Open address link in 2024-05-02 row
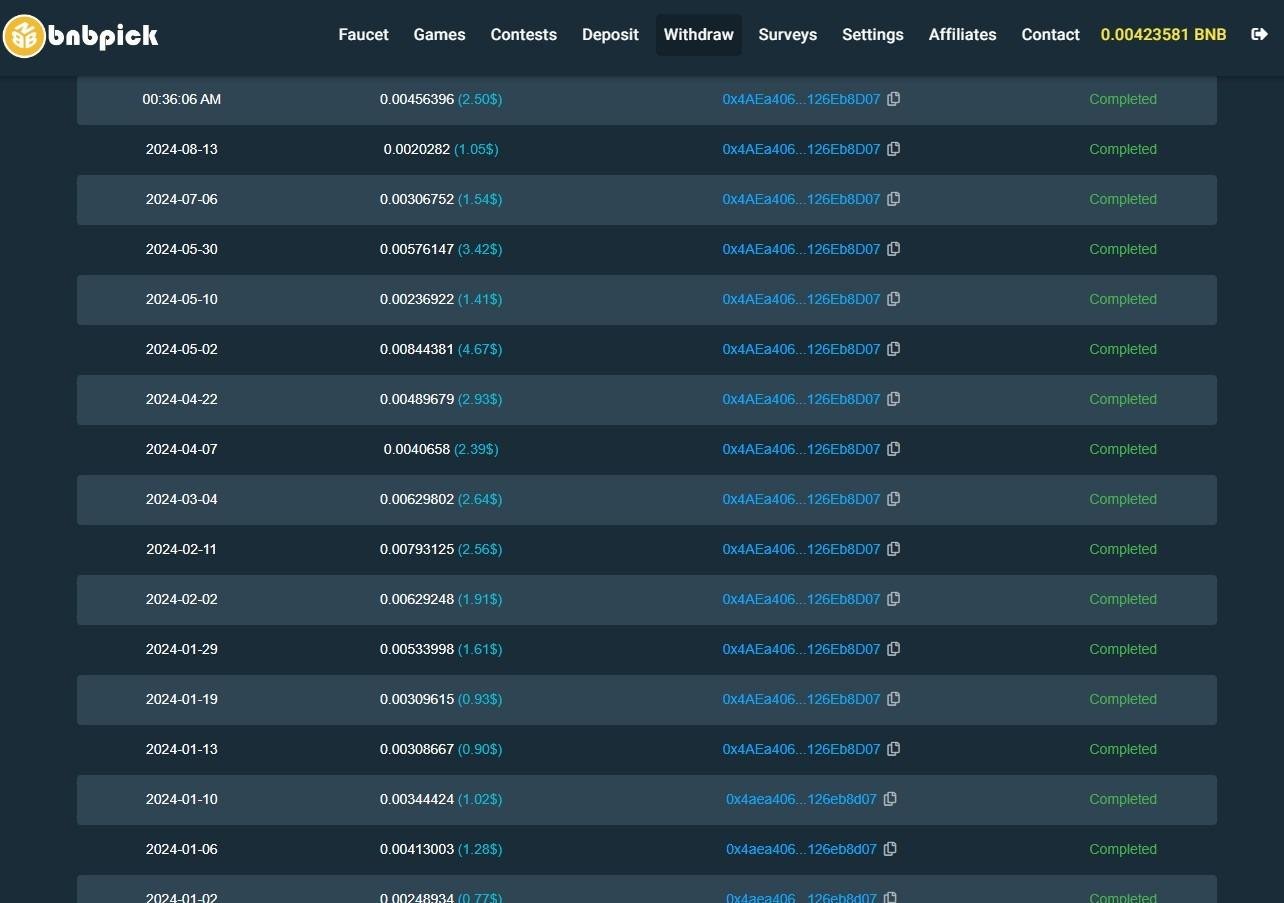 point(801,349)
